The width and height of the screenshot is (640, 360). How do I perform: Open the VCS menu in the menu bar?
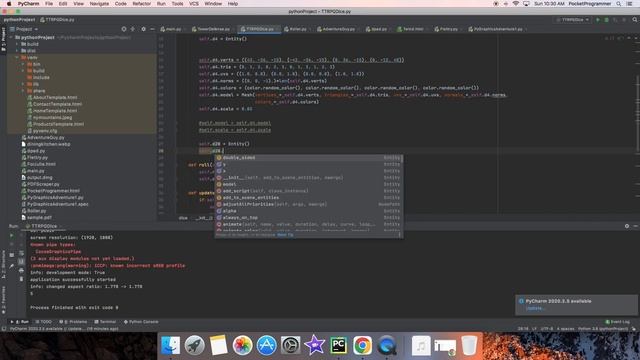pyautogui.click(x=194, y=4)
